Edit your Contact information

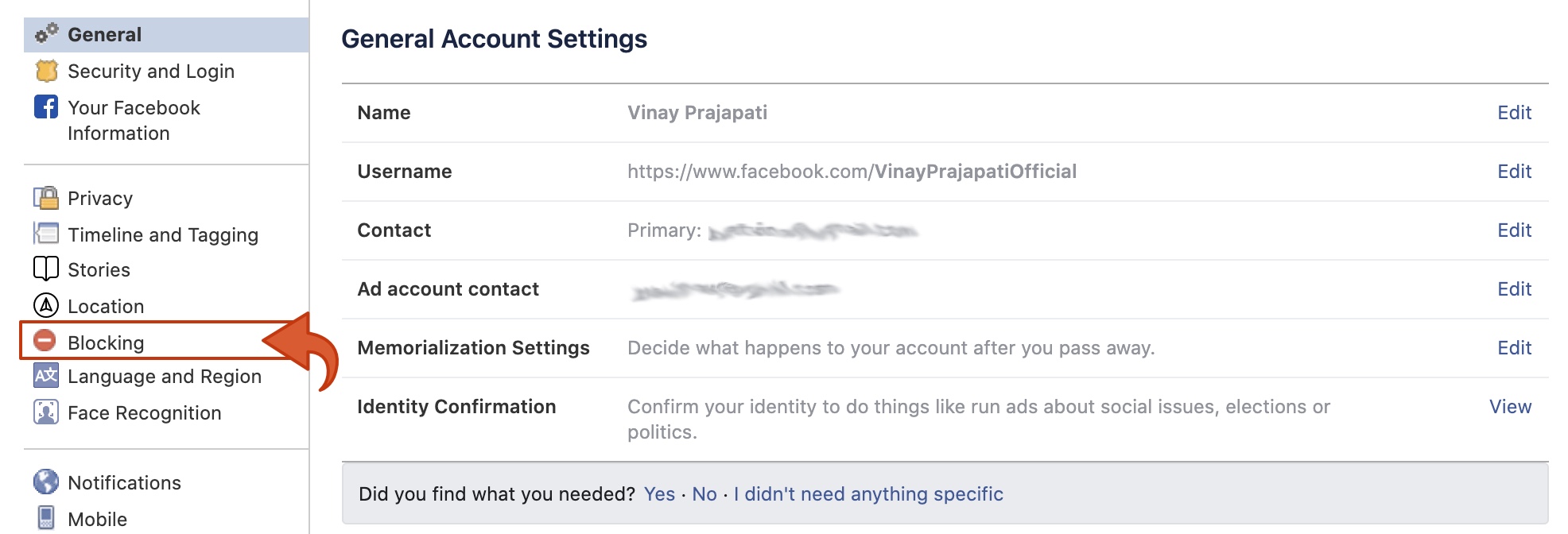pyautogui.click(x=1514, y=230)
